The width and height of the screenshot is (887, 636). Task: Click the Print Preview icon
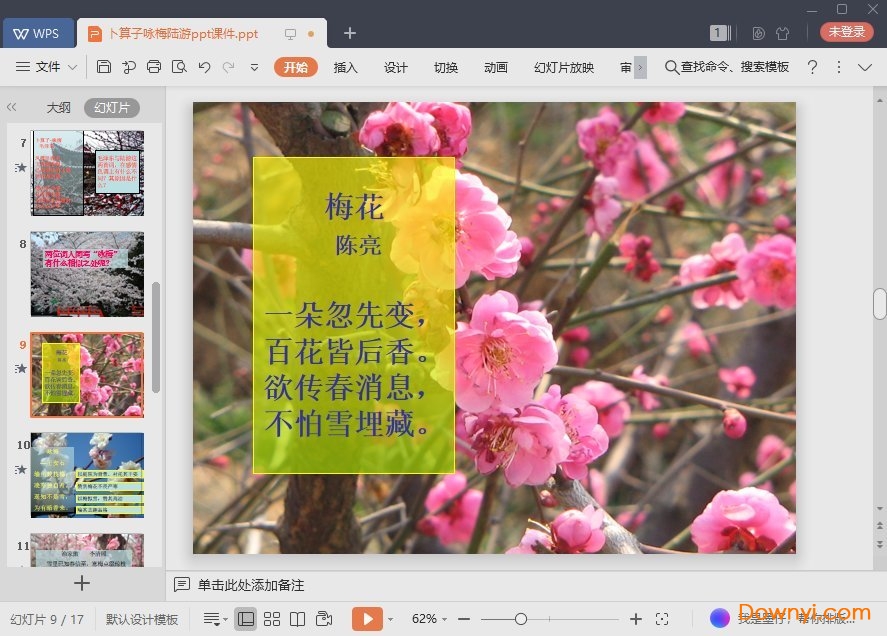click(179, 67)
